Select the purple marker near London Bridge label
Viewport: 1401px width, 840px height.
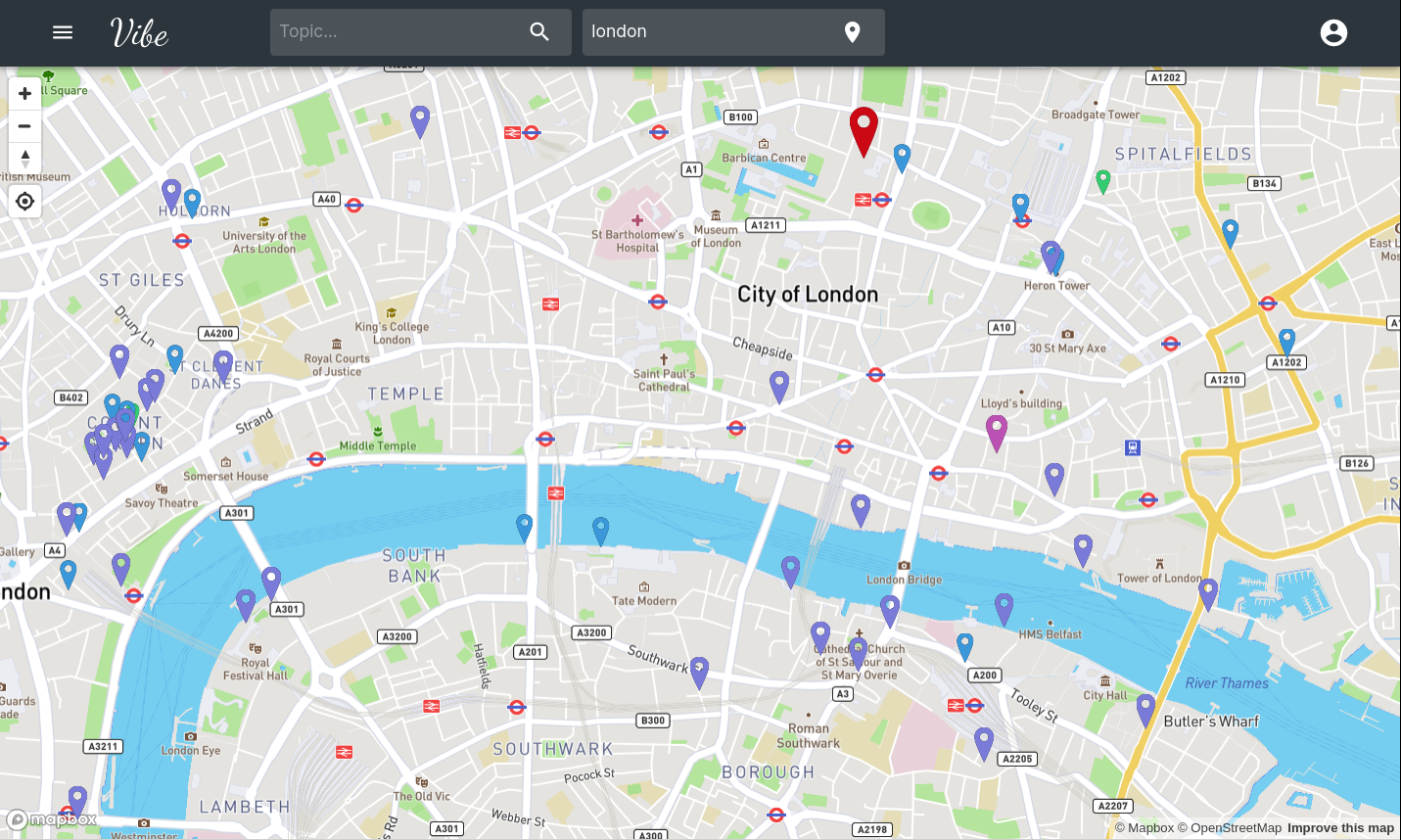pos(890,611)
